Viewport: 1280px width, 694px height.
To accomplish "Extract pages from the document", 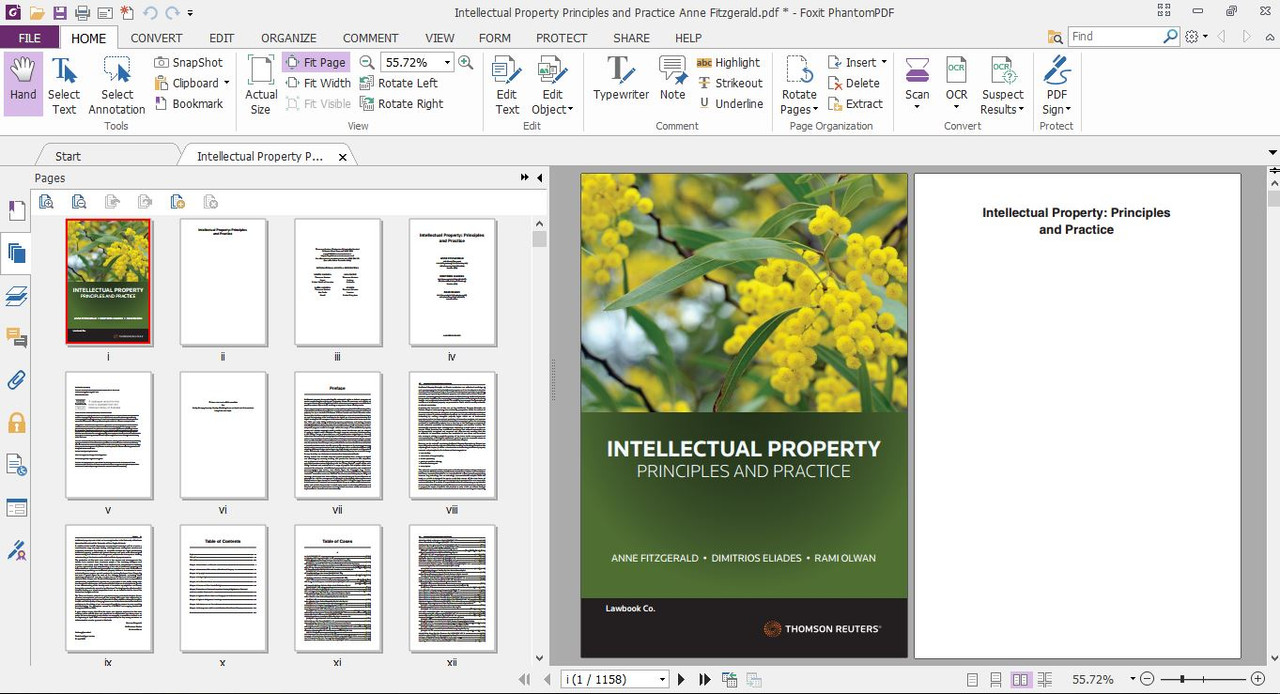I will coord(856,103).
